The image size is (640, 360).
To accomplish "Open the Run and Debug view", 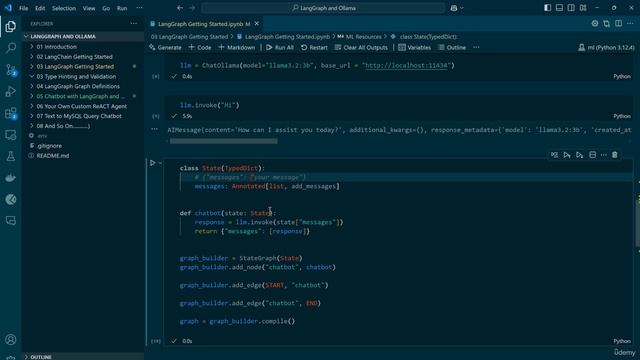I will click(11, 92).
